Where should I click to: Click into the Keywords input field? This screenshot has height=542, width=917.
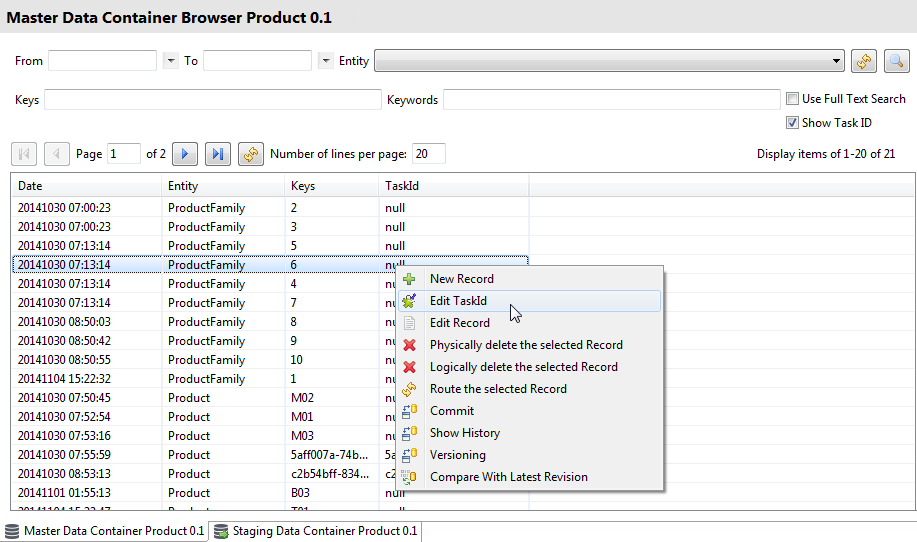click(x=611, y=100)
